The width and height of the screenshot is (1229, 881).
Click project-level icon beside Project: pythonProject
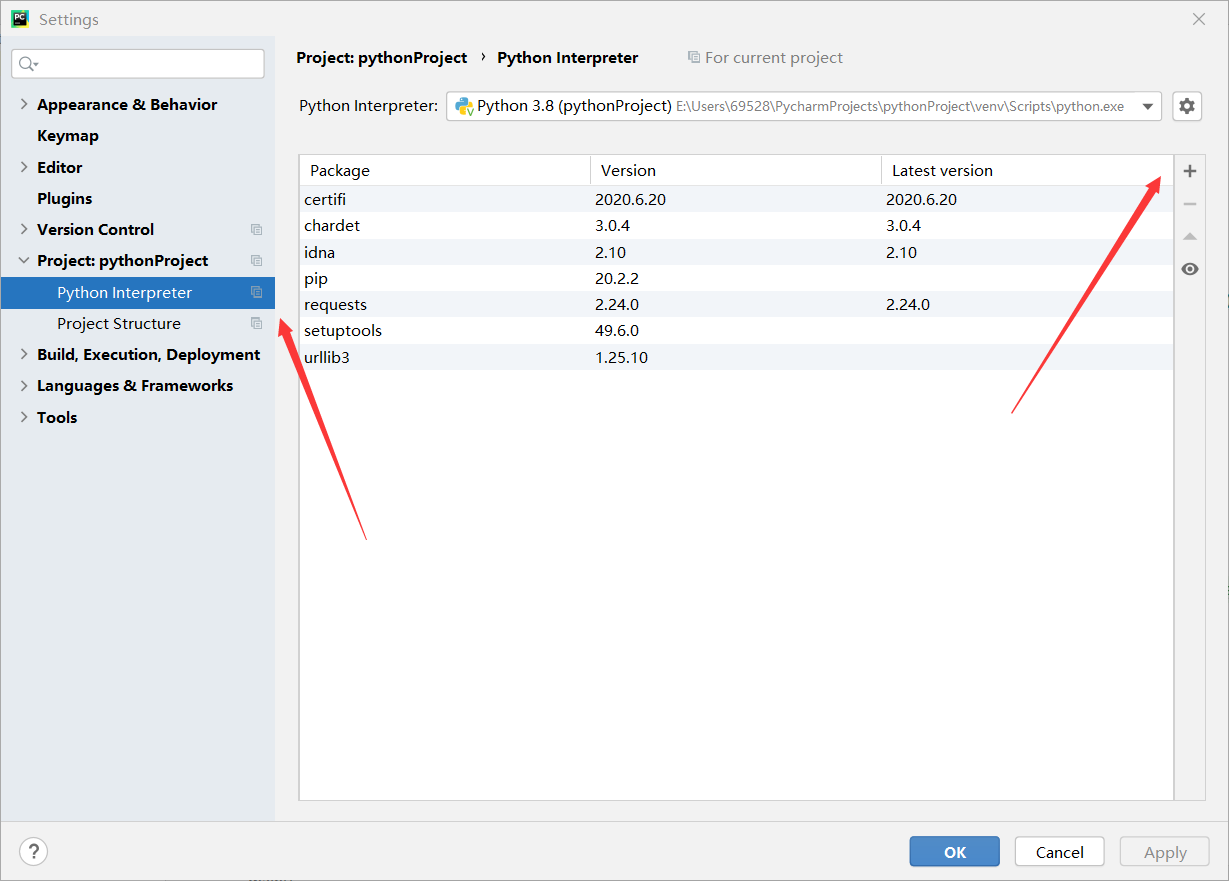pos(256,261)
